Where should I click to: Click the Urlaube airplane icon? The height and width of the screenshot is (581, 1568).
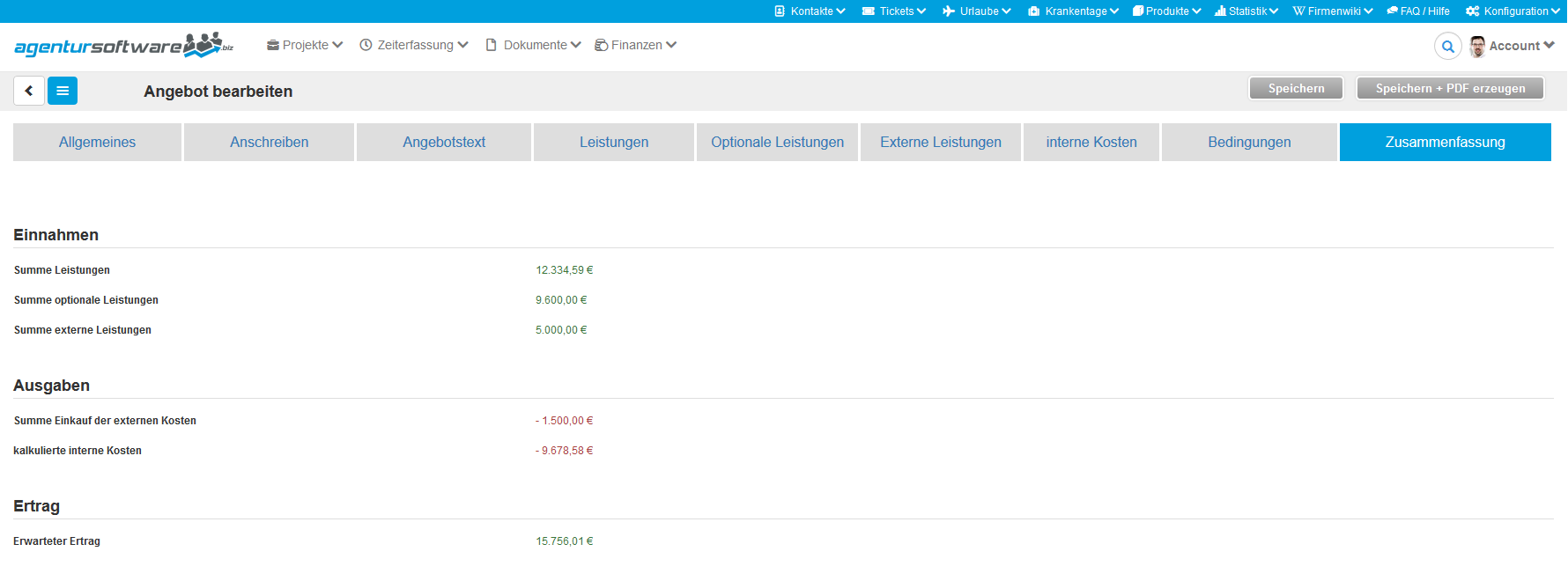coord(949,11)
